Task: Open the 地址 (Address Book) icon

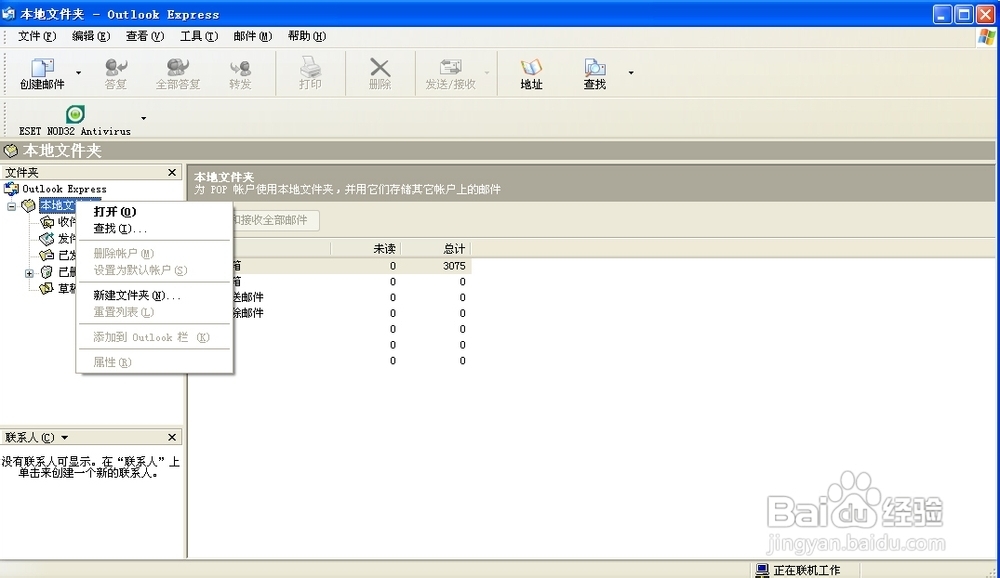Action: pyautogui.click(x=531, y=72)
